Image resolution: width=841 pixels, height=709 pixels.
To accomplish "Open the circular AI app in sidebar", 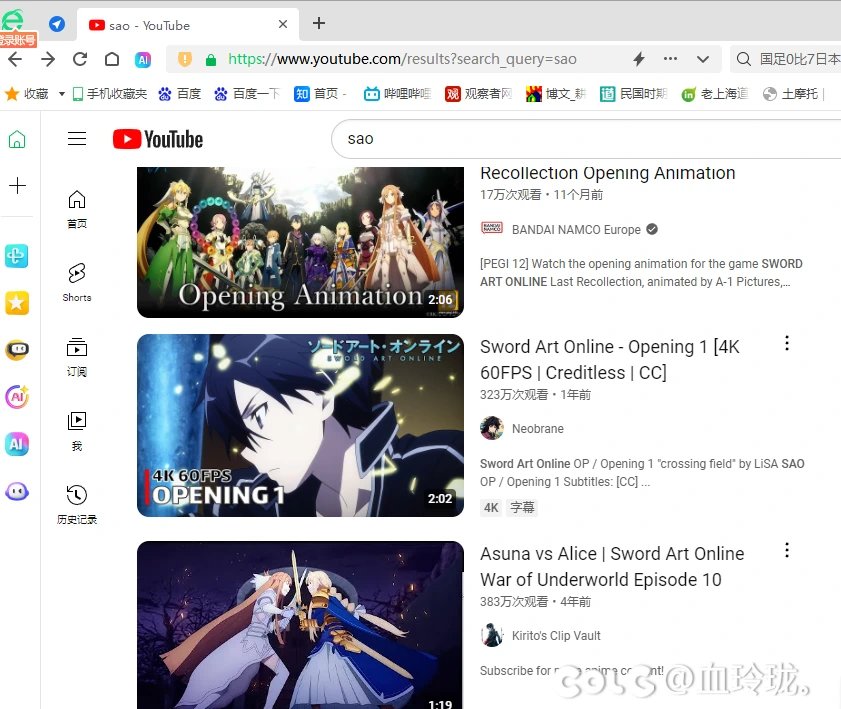I will pyautogui.click(x=17, y=397).
